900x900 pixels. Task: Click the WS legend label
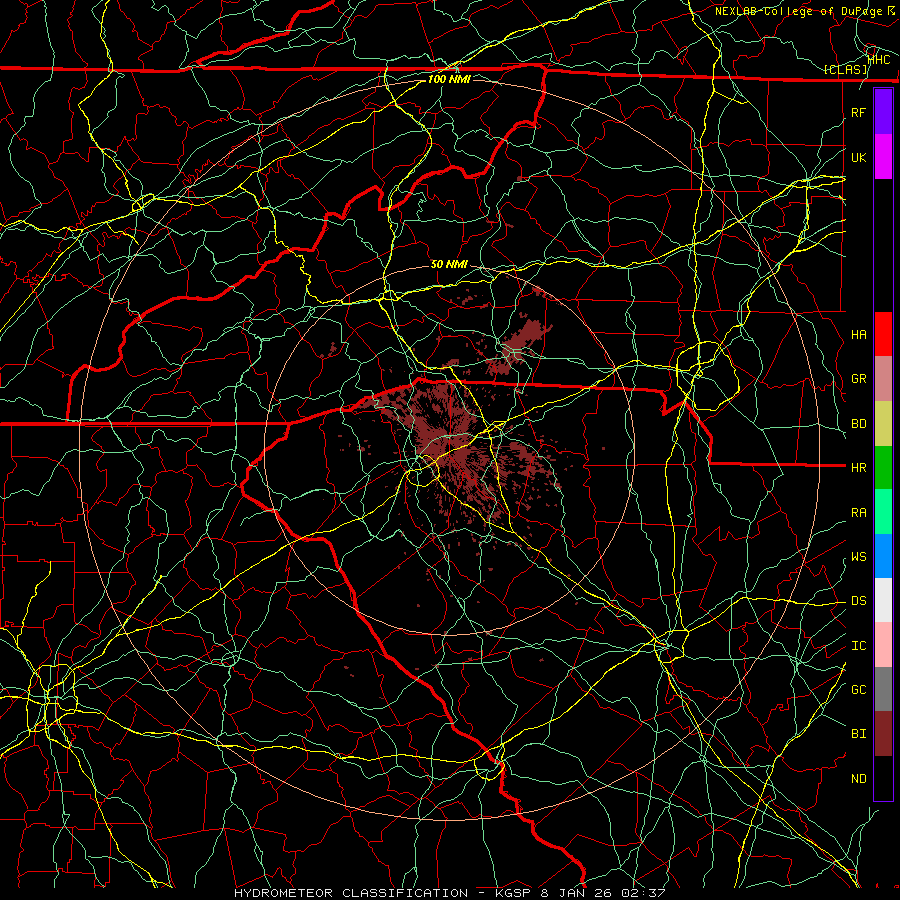tap(858, 557)
